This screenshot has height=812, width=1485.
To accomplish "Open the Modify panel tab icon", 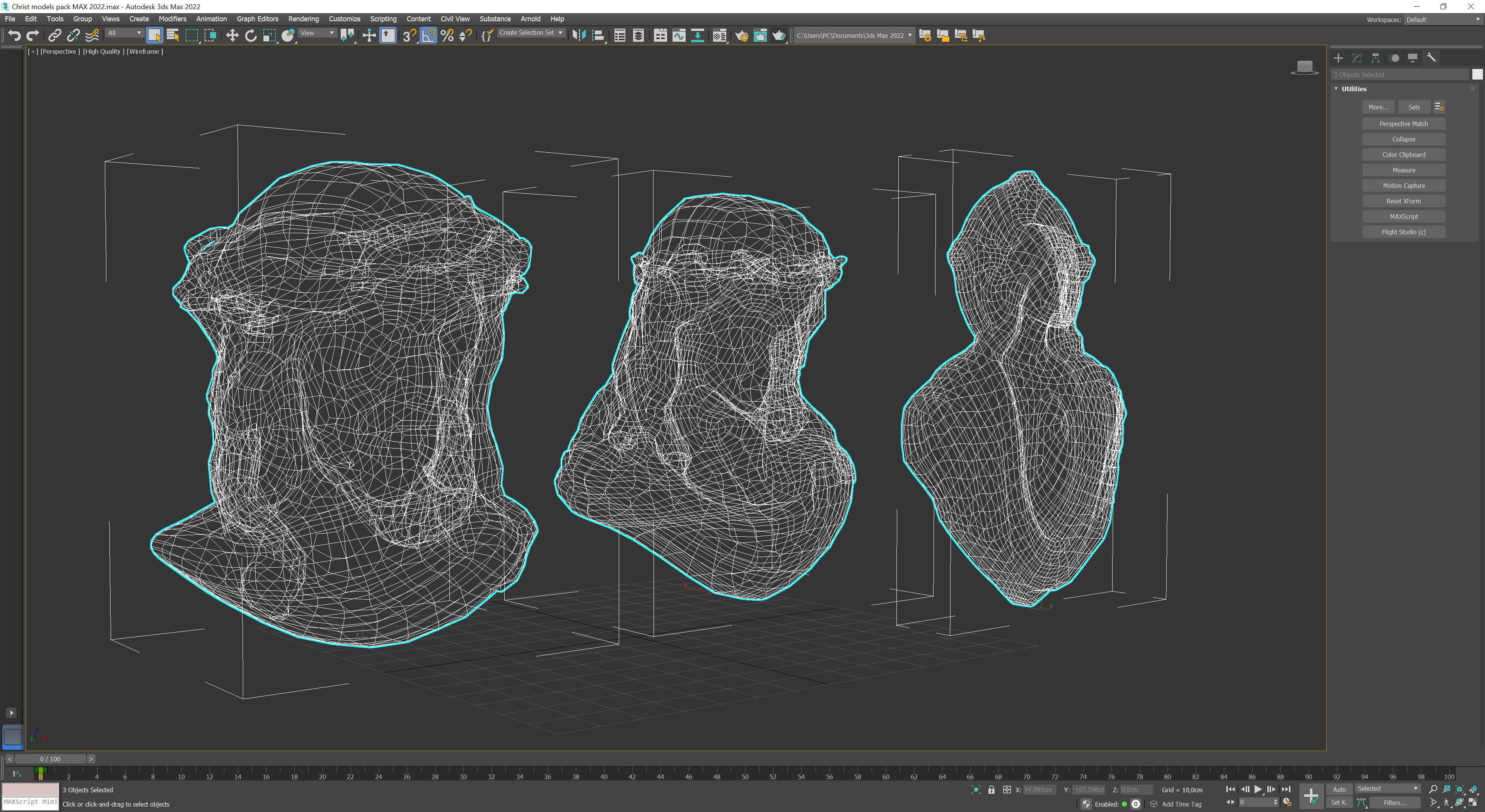I will [x=1357, y=58].
